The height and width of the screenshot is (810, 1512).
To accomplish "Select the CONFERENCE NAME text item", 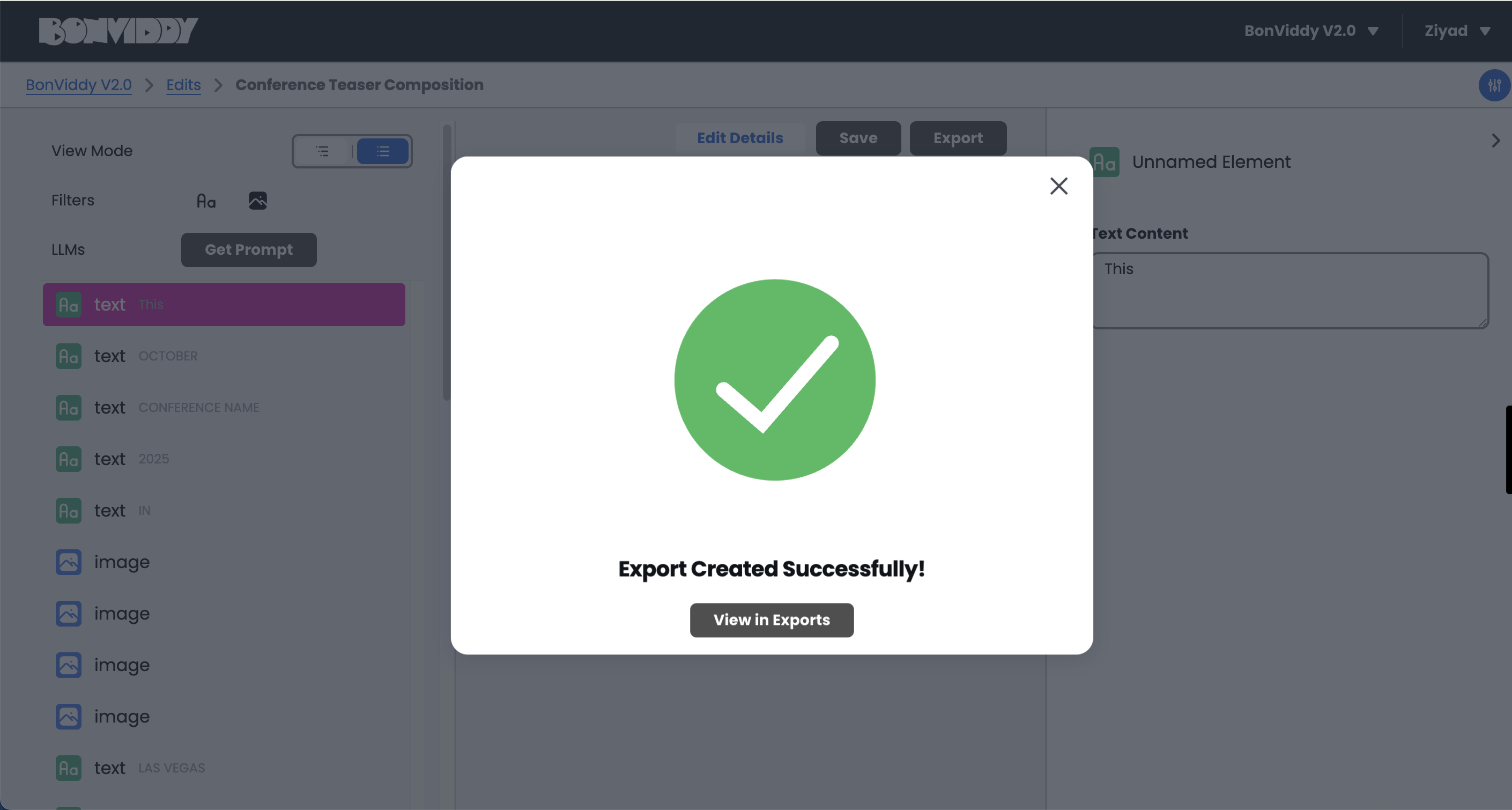I will pos(198,408).
